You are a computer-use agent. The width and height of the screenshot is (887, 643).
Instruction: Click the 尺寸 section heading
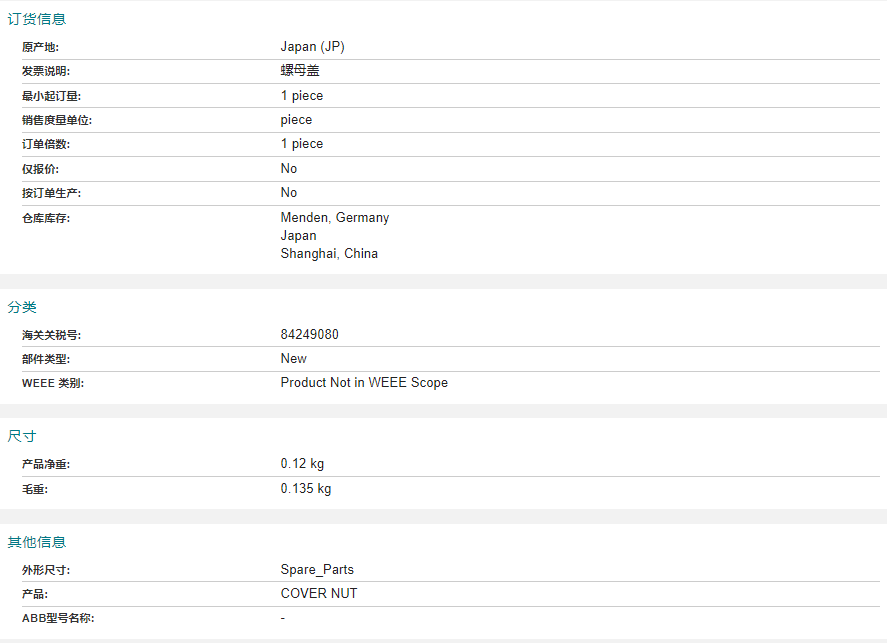tap(21, 436)
